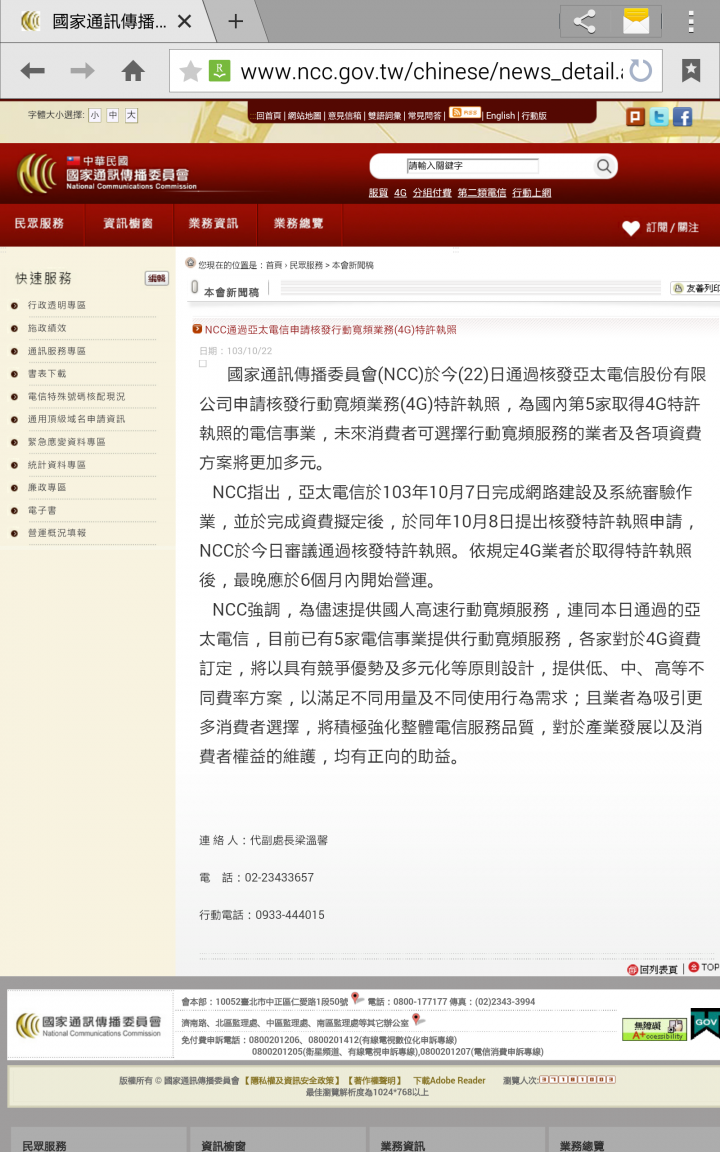Image resolution: width=720 pixels, height=1152 pixels.
Task: Open 營運概況填報 in sidebar
Action: tap(57, 533)
